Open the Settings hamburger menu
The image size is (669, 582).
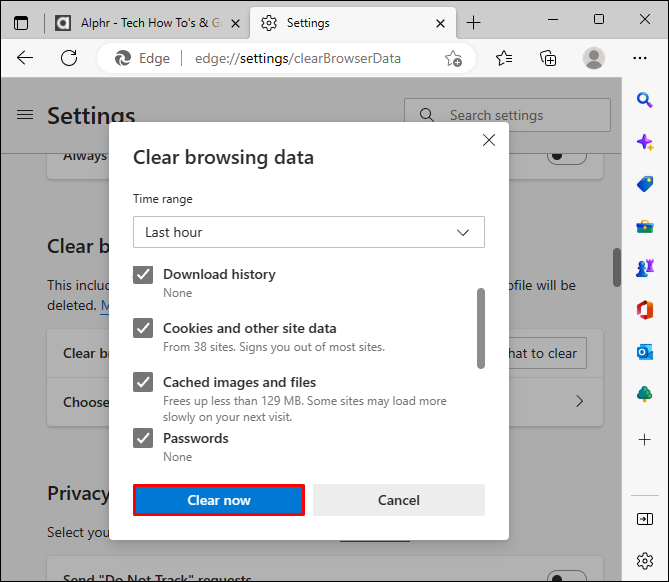(x=25, y=115)
